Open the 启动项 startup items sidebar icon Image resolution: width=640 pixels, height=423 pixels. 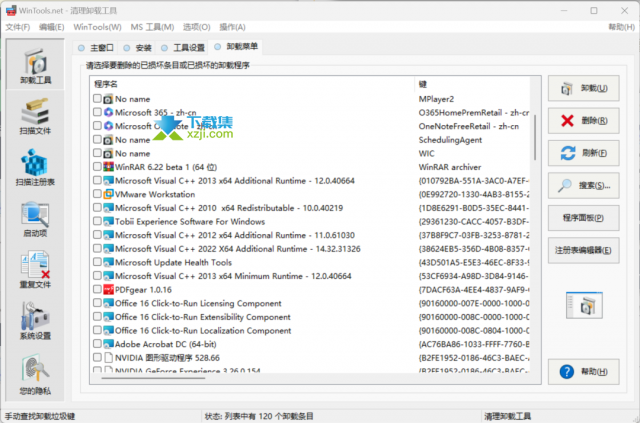pos(36,219)
